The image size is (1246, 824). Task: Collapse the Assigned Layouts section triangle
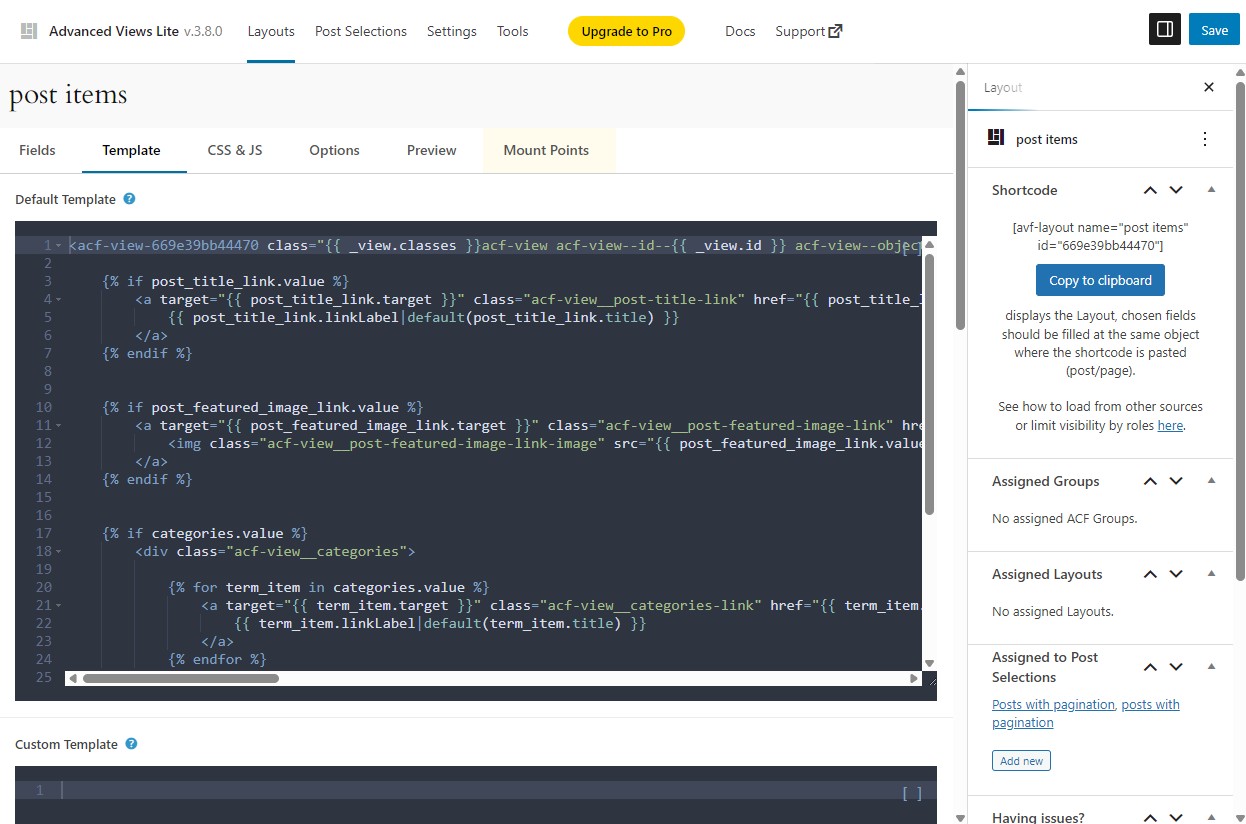pyautogui.click(x=1210, y=573)
